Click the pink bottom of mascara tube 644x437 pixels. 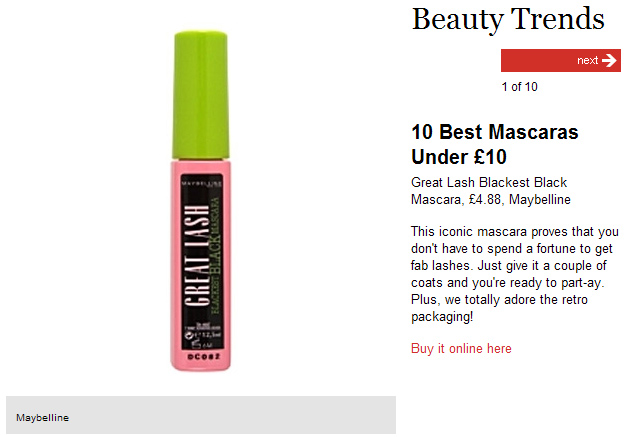(201, 361)
